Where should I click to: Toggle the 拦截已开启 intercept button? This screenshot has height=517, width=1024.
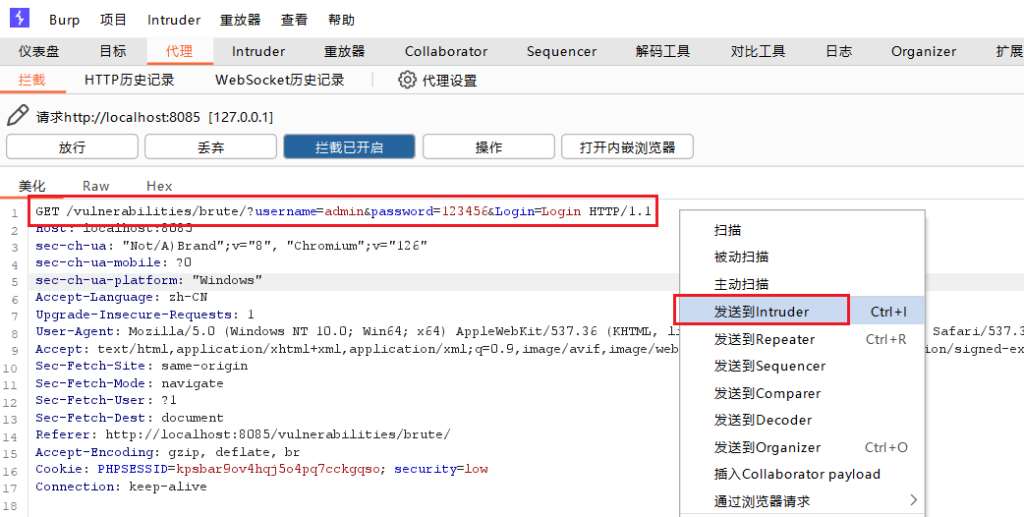[349, 147]
